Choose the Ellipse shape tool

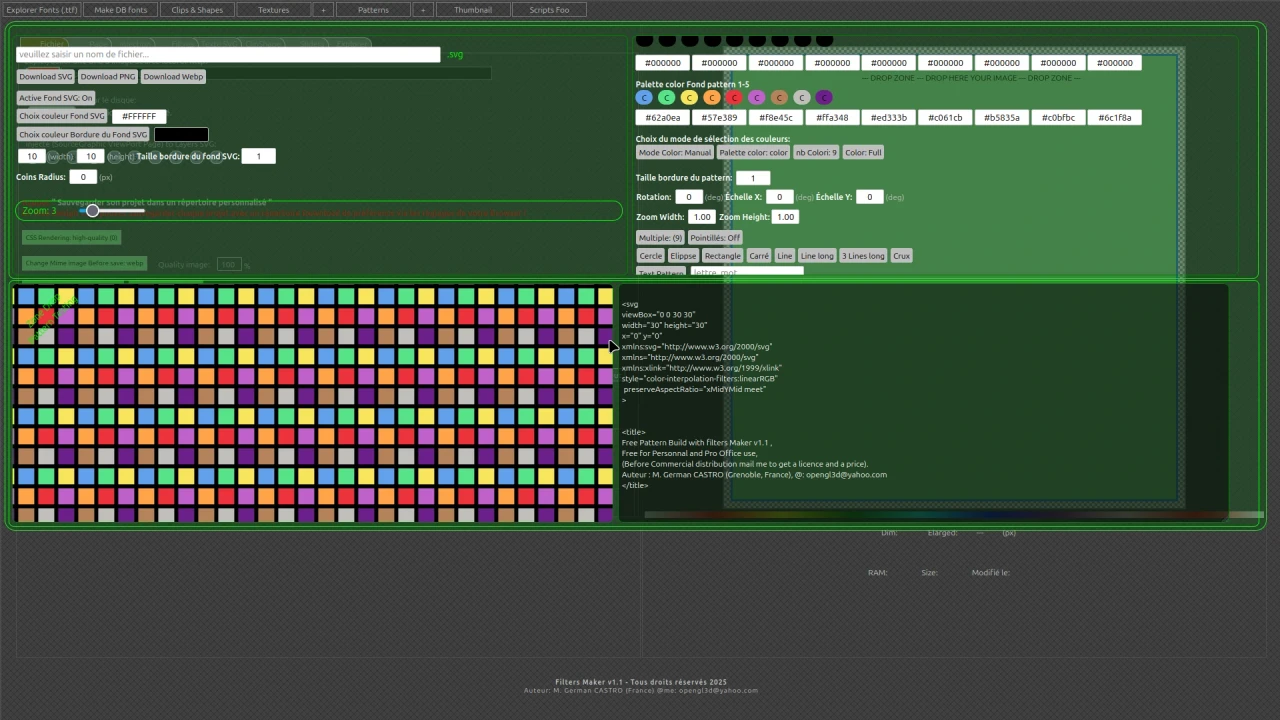683,255
